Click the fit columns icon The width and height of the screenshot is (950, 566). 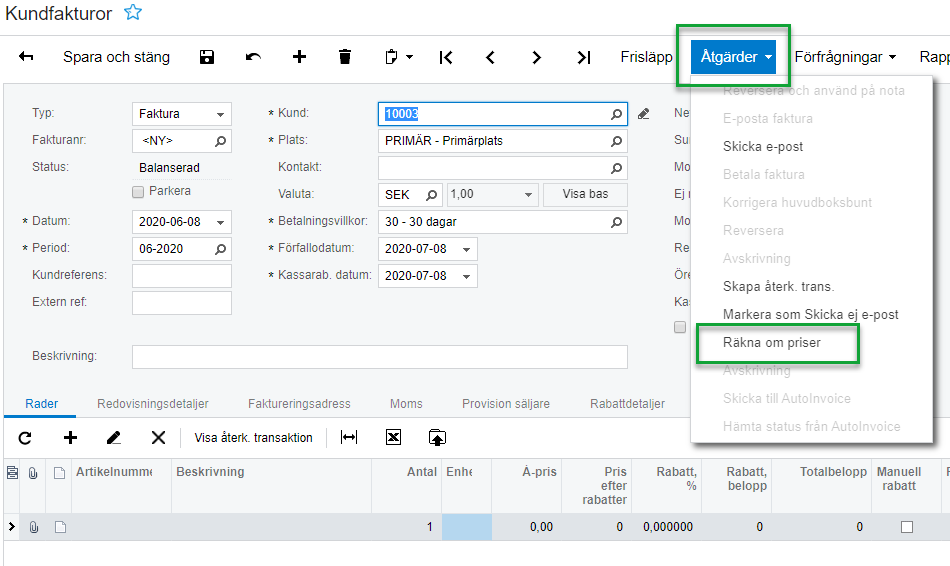349,437
